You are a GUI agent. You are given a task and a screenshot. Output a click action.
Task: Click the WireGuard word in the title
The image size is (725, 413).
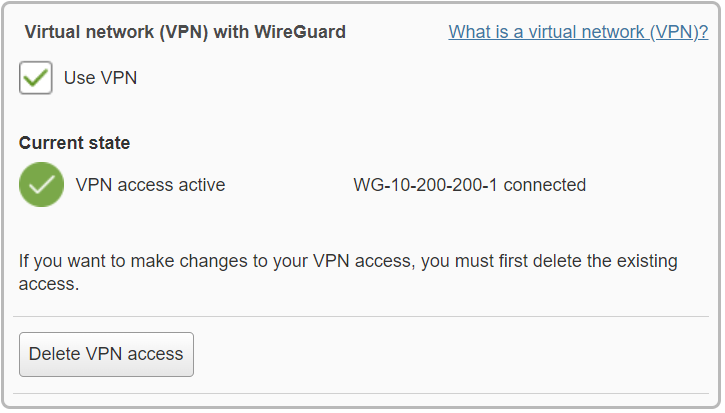300,32
